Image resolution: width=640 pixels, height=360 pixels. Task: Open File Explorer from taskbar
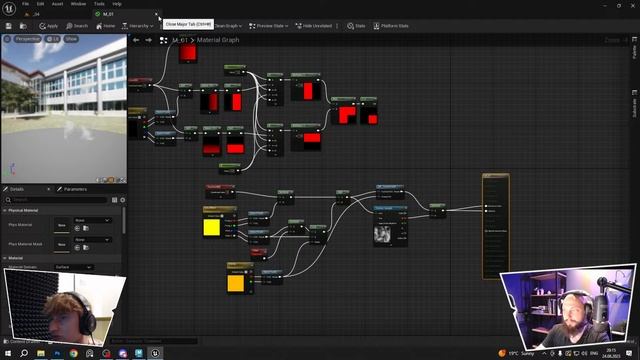40,353
